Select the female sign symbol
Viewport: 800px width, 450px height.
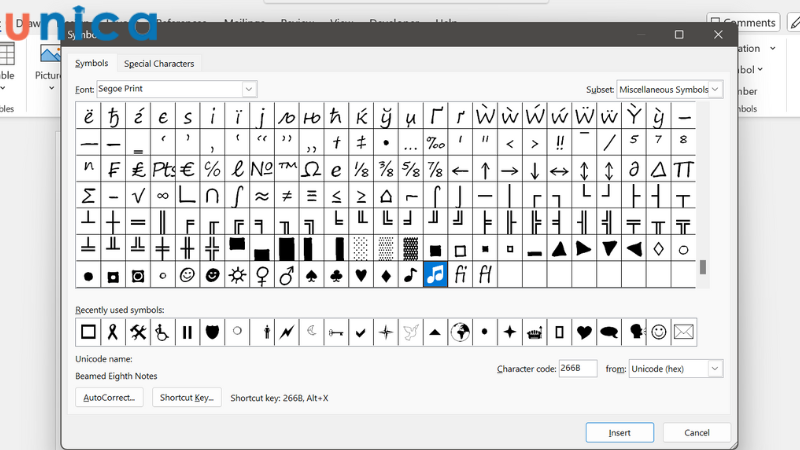click(263, 274)
